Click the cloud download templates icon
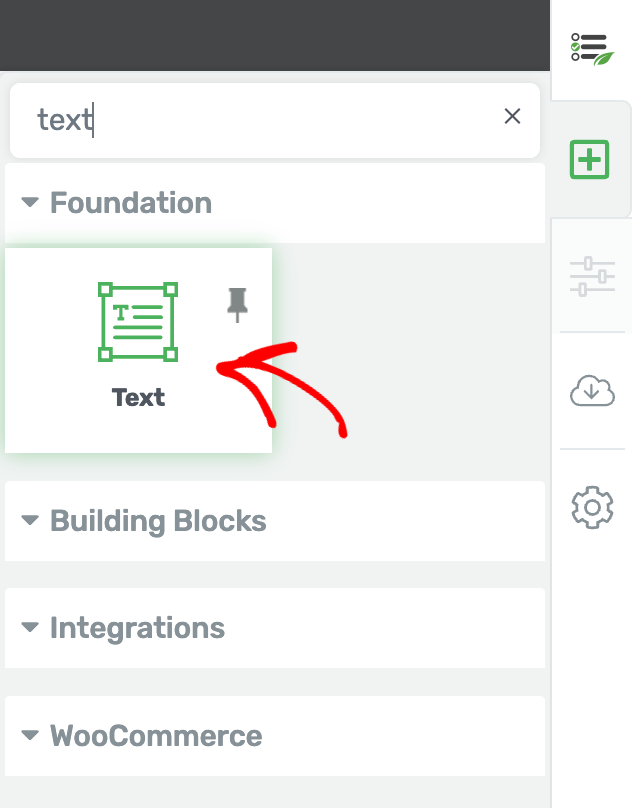 (591, 391)
